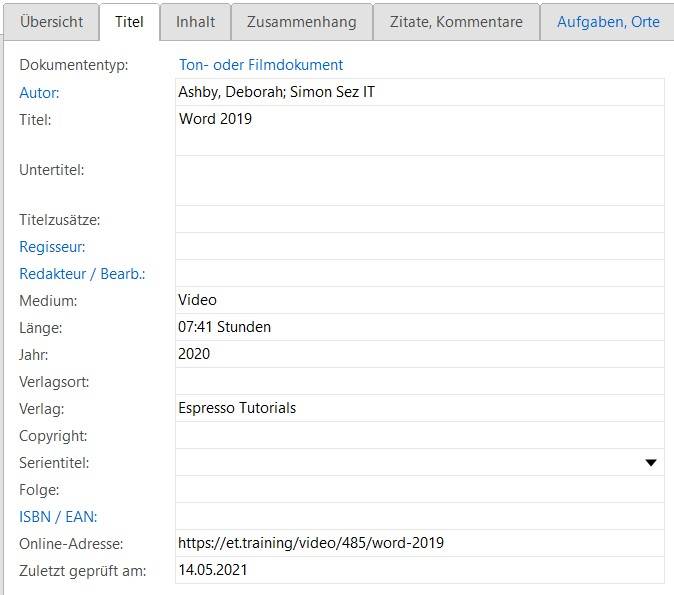Switch to Aufgaben, Orte tab
The height and width of the screenshot is (595, 674).
click(x=607, y=22)
